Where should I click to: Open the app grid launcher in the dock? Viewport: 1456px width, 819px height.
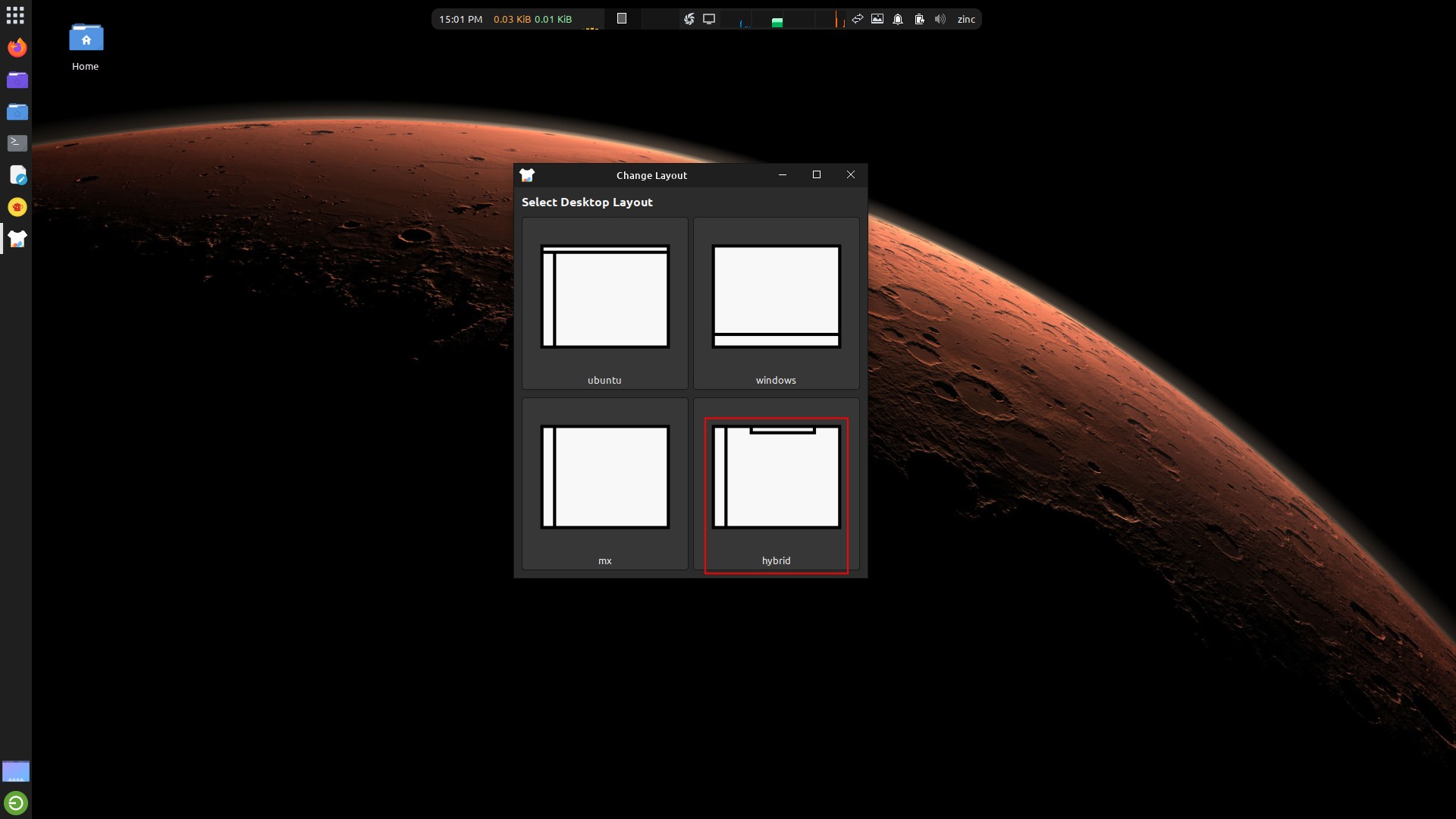15,15
